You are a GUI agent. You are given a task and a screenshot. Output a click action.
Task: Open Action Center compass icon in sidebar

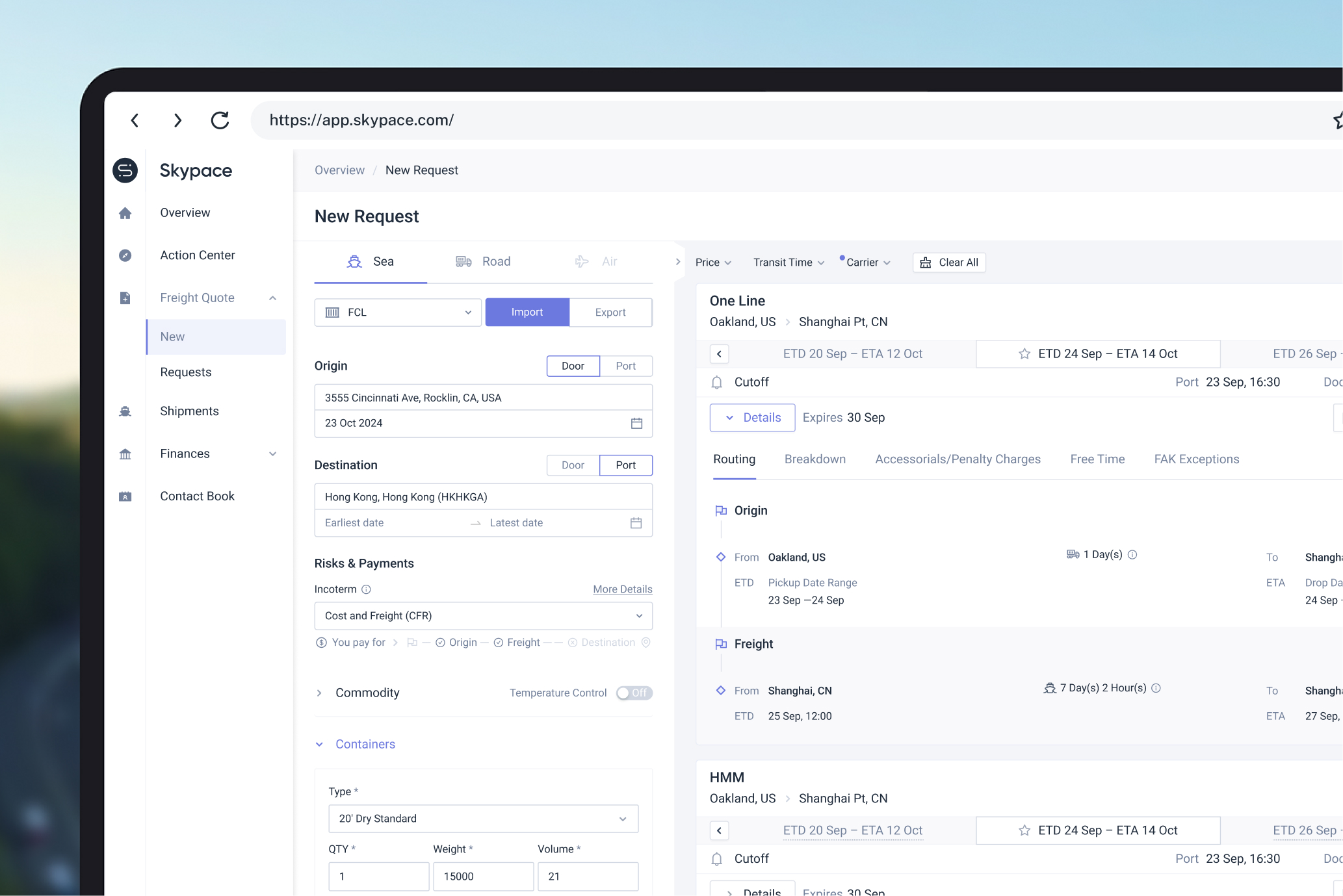125,255
